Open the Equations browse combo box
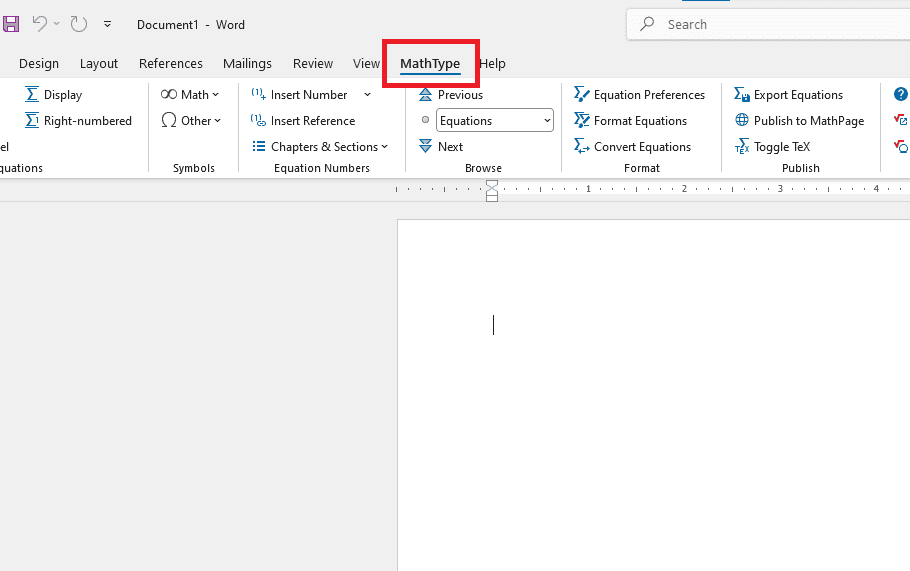This screenshot has width=910, height=571. point(494,120)
